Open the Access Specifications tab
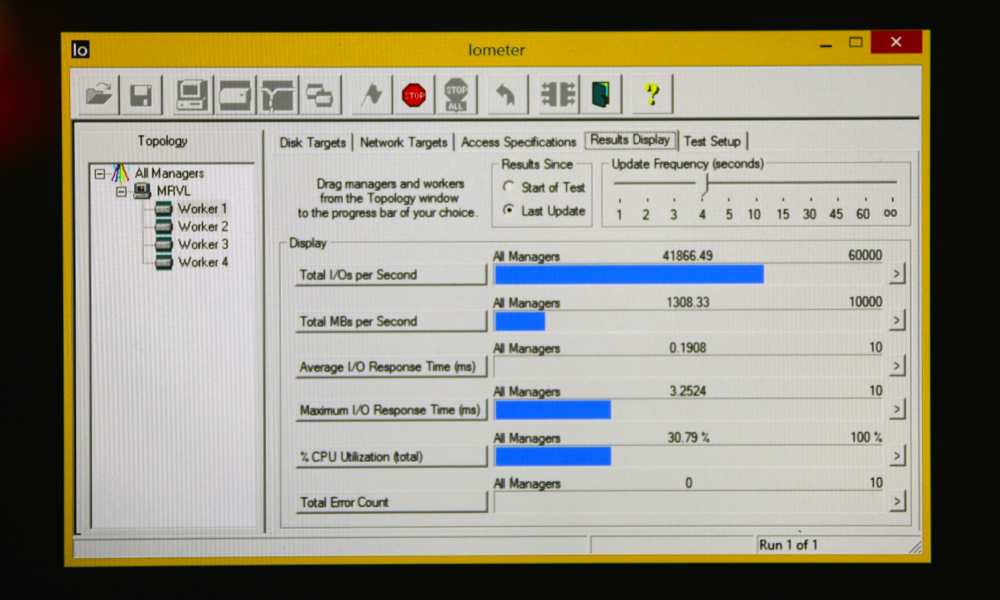1000x600 pixels. point(518,142)
